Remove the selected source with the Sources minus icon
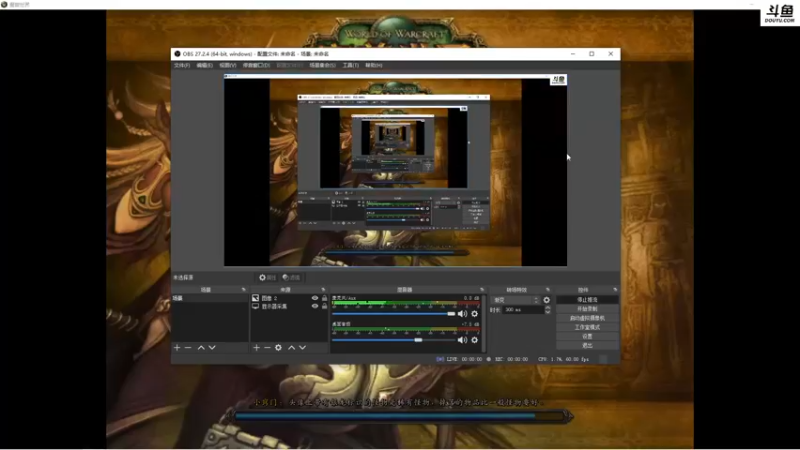This screenshot has width=800, height=450. point(267,347)
